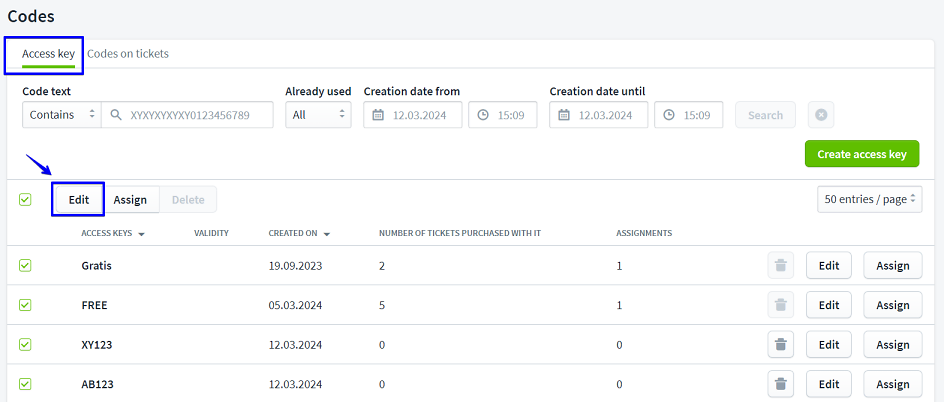This screenshot has width=944, height=402.
Task: Delete the AB123 access key
Action: (x=781, y=384)
